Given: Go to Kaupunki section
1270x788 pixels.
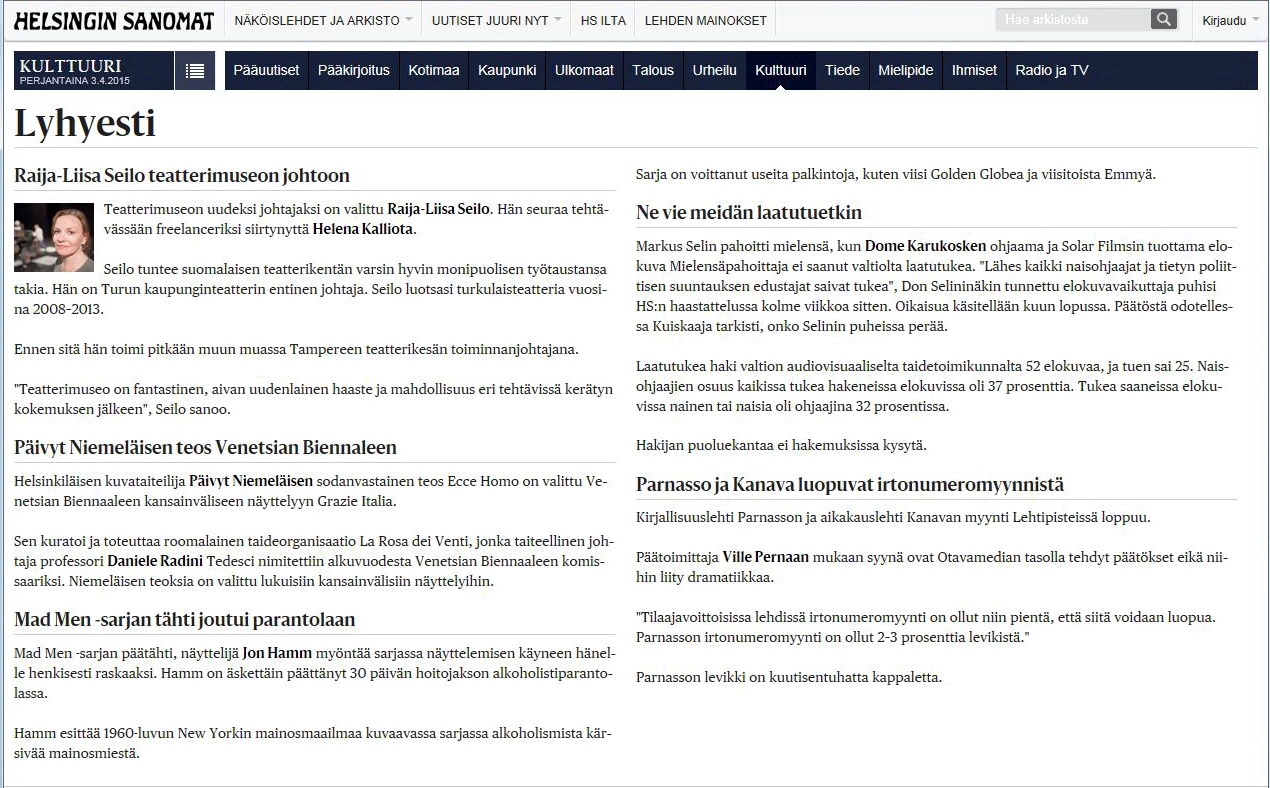Looking at the screenshot, I should point(507,70).
